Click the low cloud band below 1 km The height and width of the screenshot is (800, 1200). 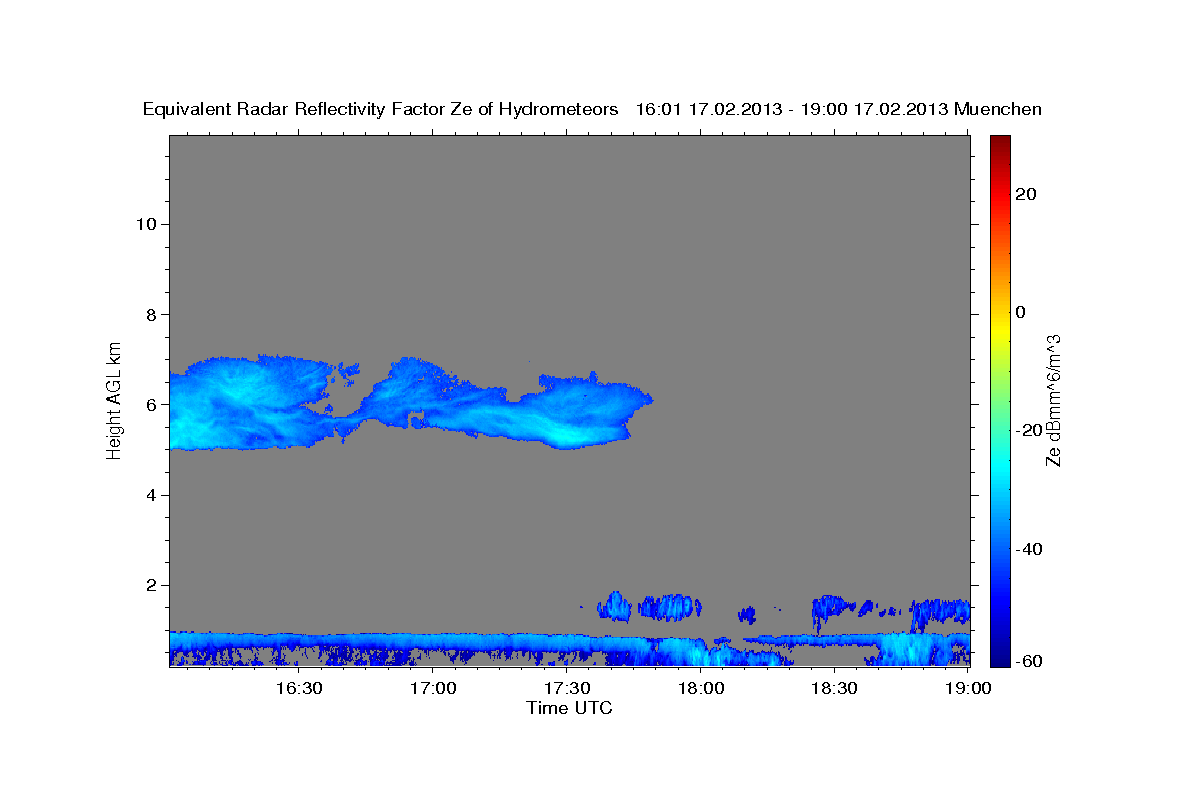[x=569, y=648]
